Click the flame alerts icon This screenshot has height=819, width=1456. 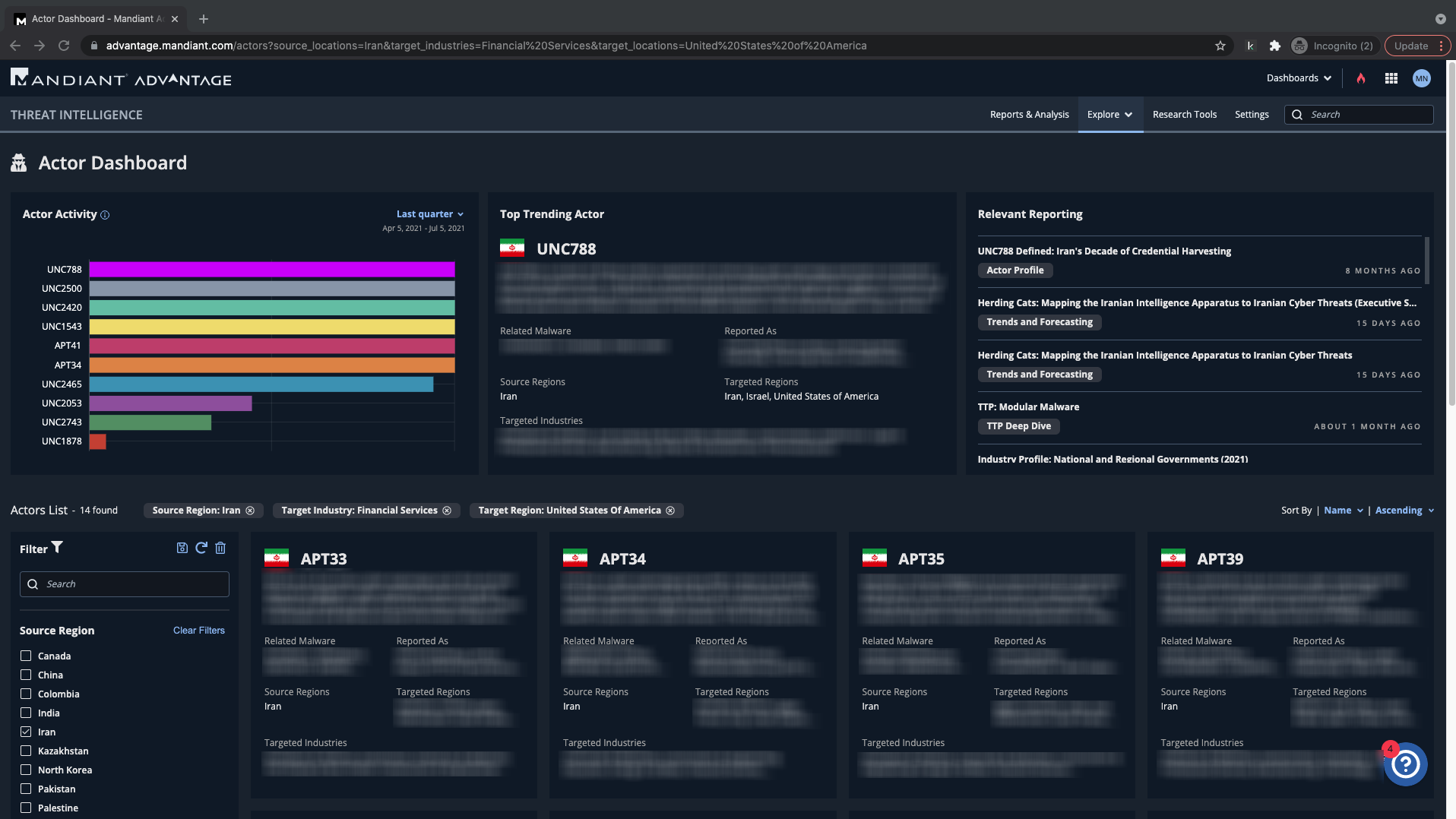[x=1361, y=78]
